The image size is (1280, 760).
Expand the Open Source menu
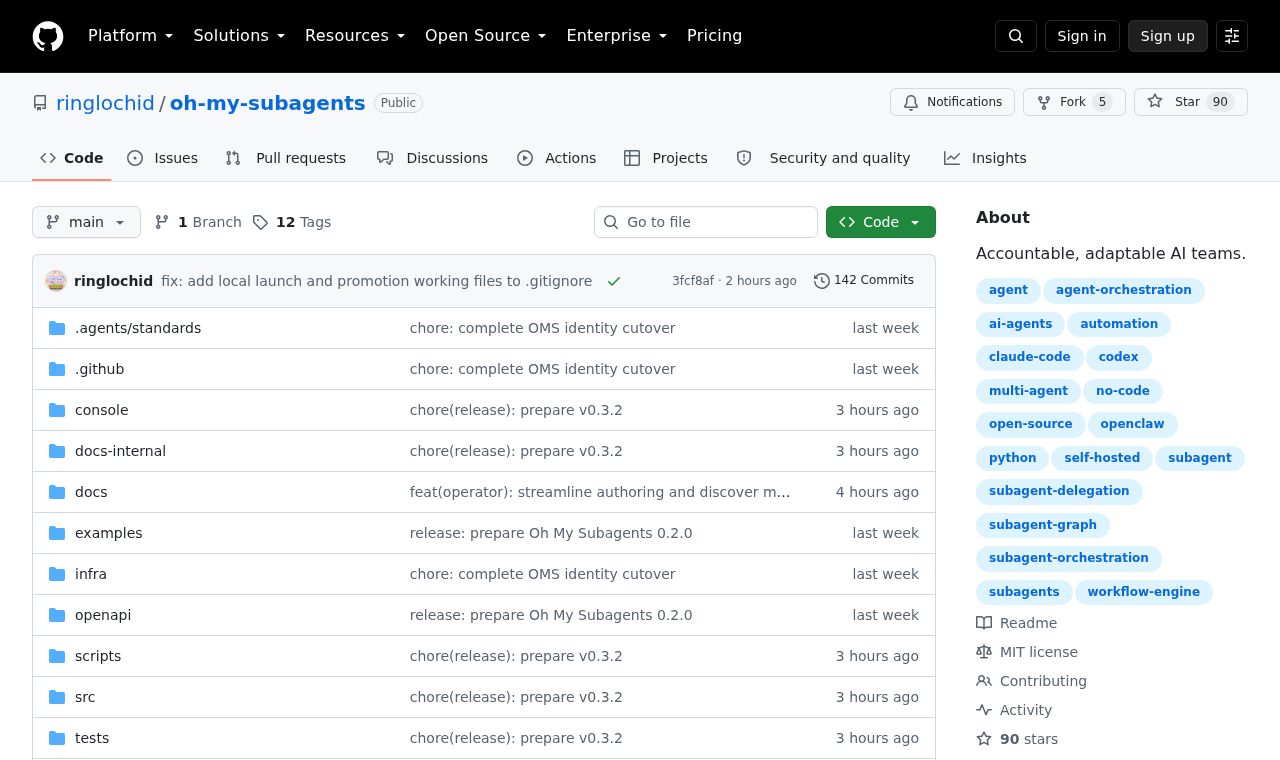click(486, 36)
